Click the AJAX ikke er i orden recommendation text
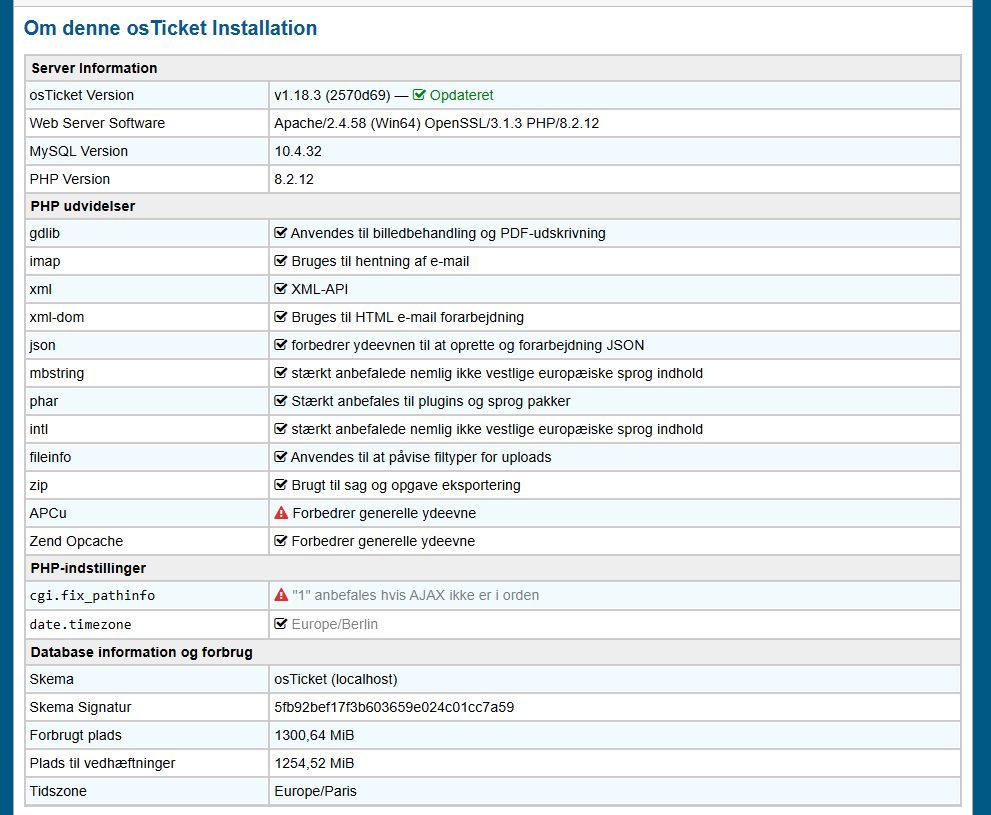The width and height of the screenshot is (991, 815). tap(416, 595)
